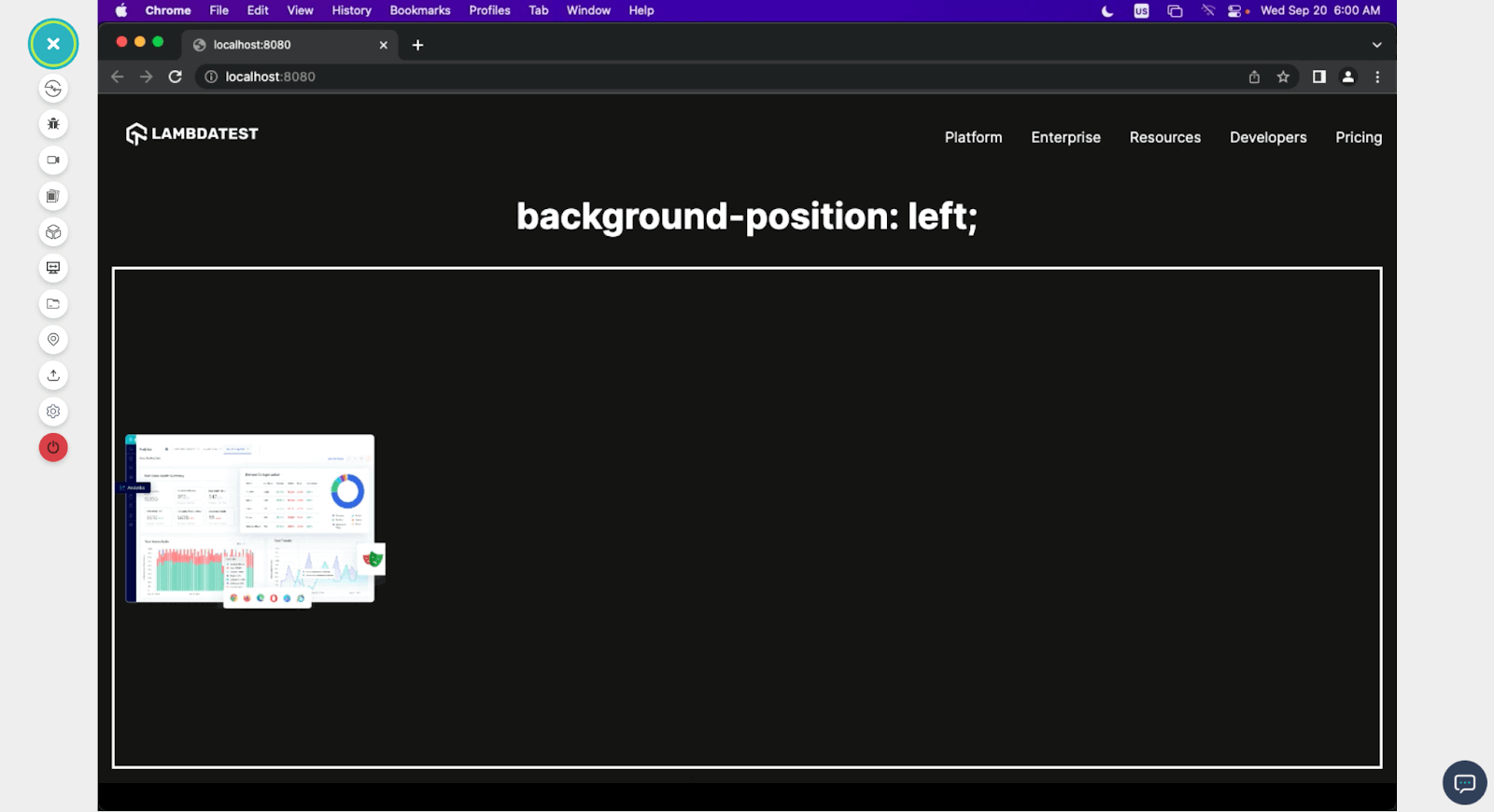
Task: Click the site information icon in the address bar
Action: 211,77
